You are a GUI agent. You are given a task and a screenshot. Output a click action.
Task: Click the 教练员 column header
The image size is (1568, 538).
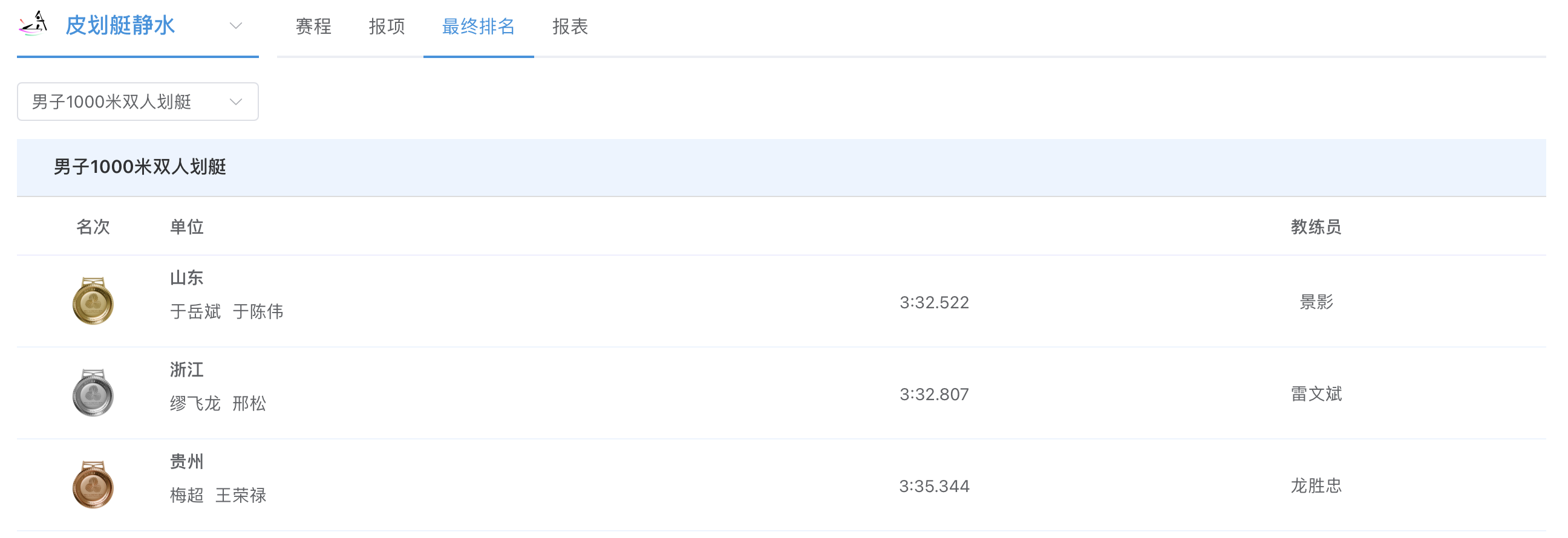pyautogui.click(x=1315, y=227)
